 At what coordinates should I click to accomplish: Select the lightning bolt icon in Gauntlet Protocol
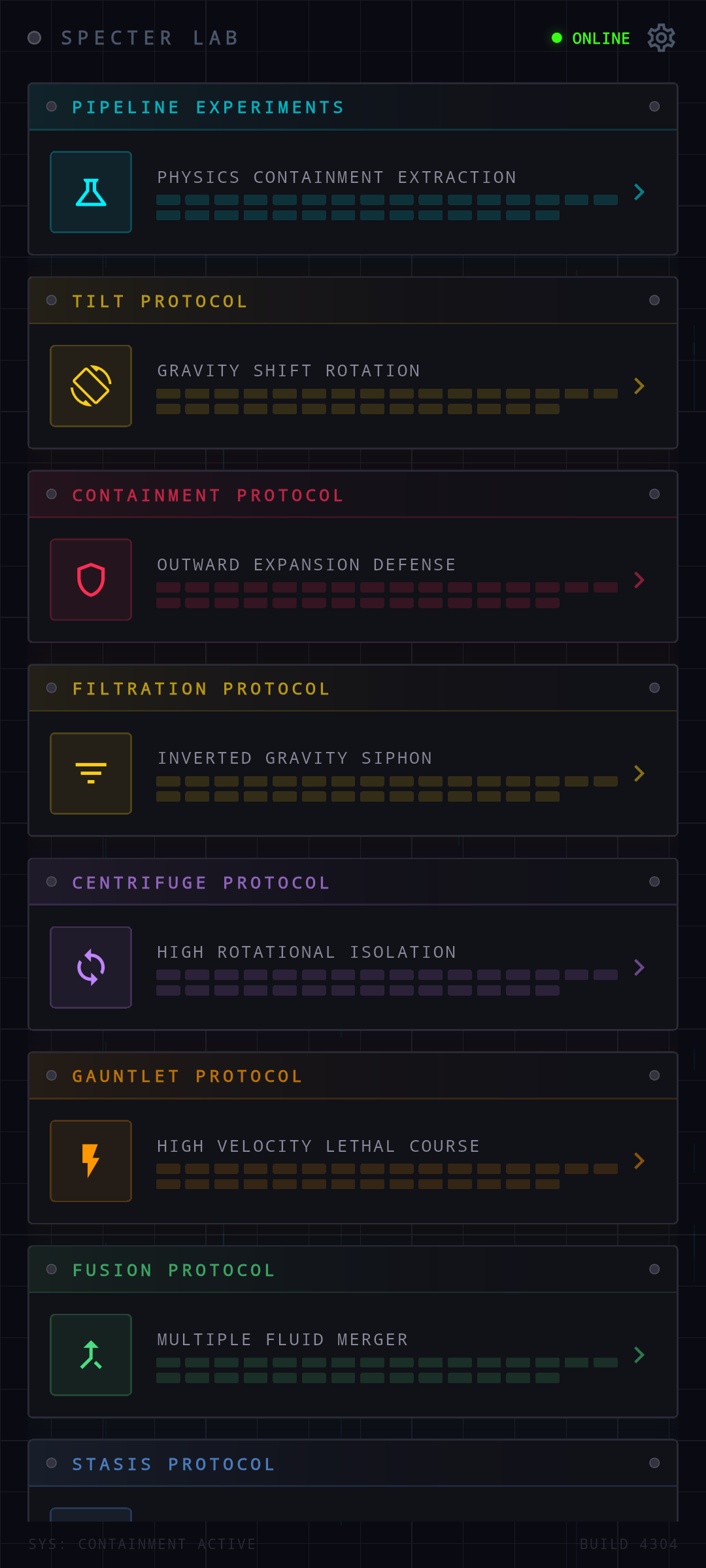click(91, 1161)
